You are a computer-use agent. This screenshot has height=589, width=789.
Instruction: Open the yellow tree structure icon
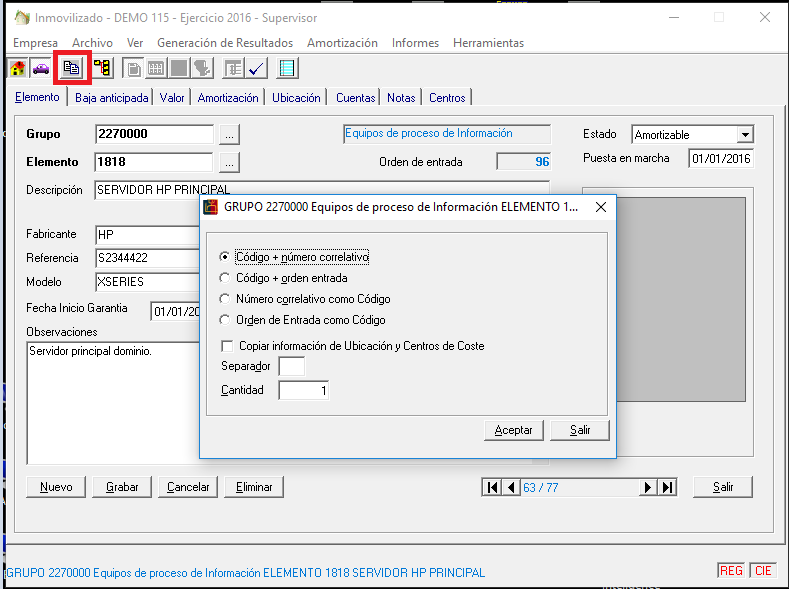click(103, 68)
